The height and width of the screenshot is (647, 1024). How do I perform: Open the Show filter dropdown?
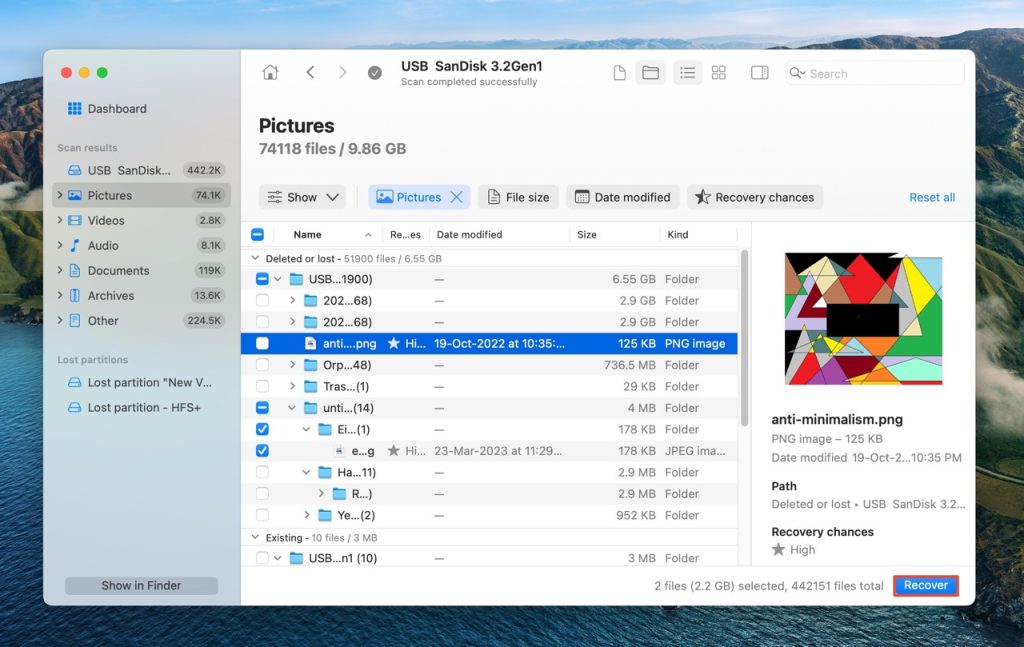click(x=303, y=197)
